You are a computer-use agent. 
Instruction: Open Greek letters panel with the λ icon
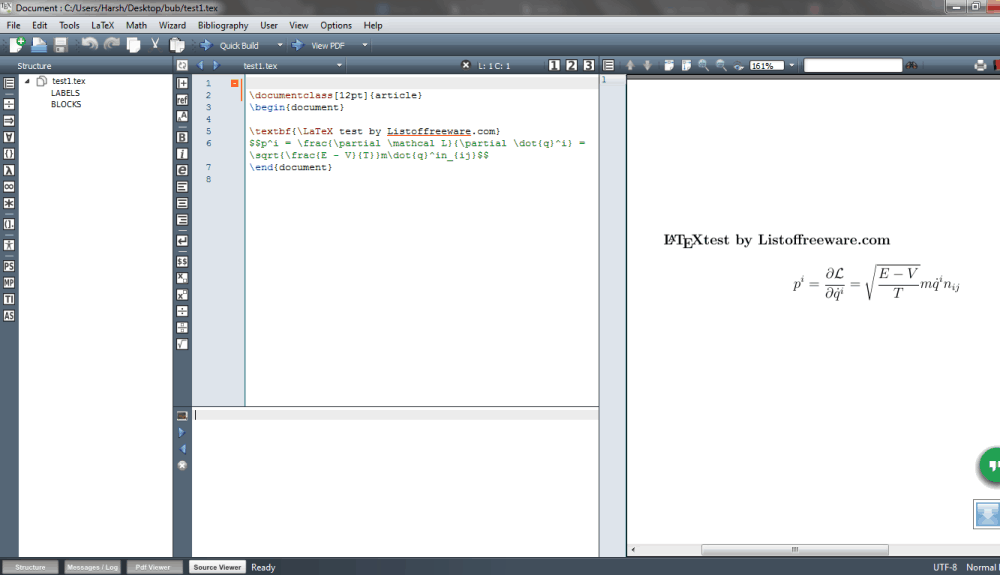click(9, 170)
